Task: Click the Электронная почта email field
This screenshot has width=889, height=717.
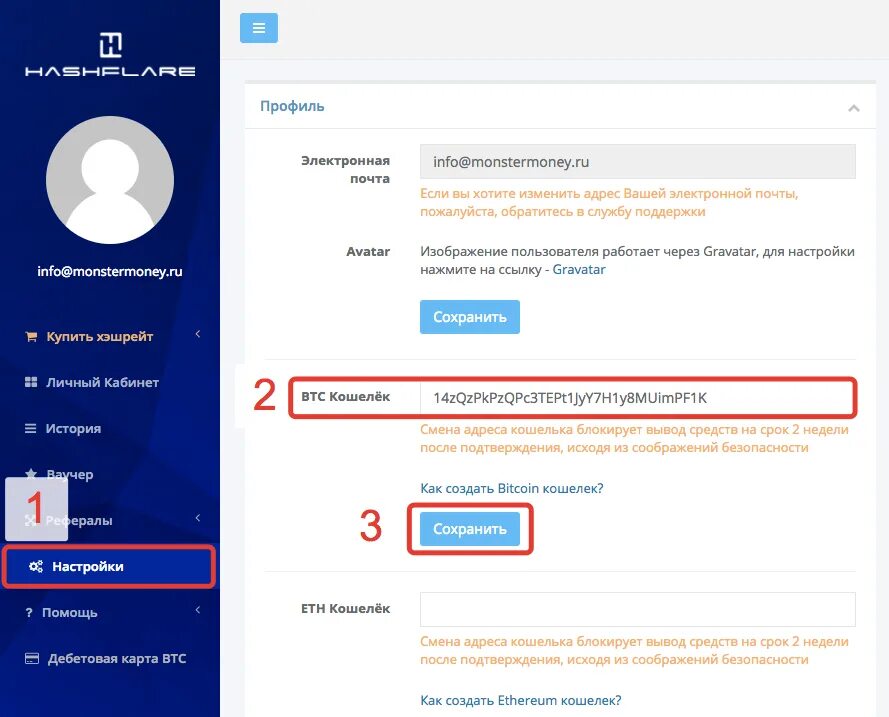Action: (637, 162)
